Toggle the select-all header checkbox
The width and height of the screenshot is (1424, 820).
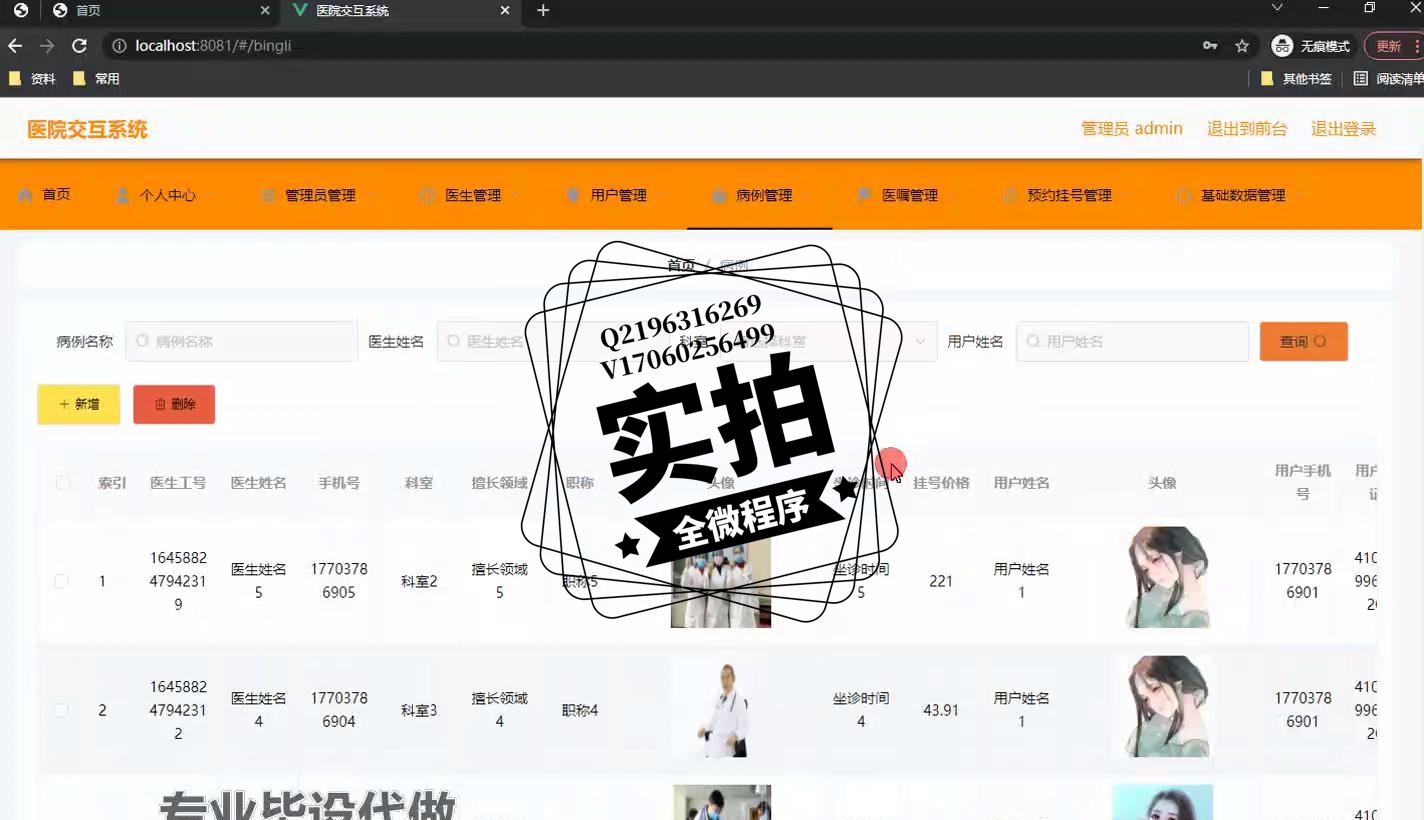click(x=62, y=482)
